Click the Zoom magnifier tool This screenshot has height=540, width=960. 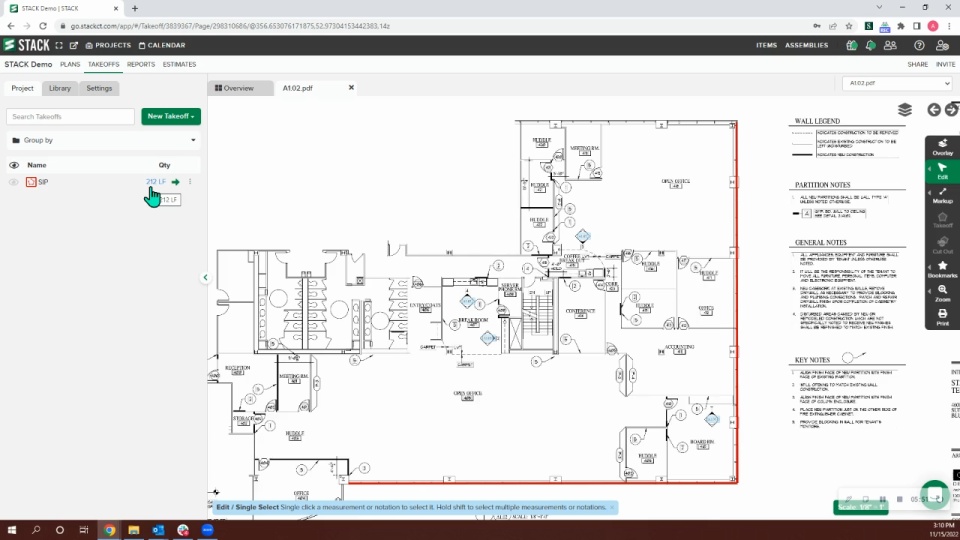click(942, 293)
